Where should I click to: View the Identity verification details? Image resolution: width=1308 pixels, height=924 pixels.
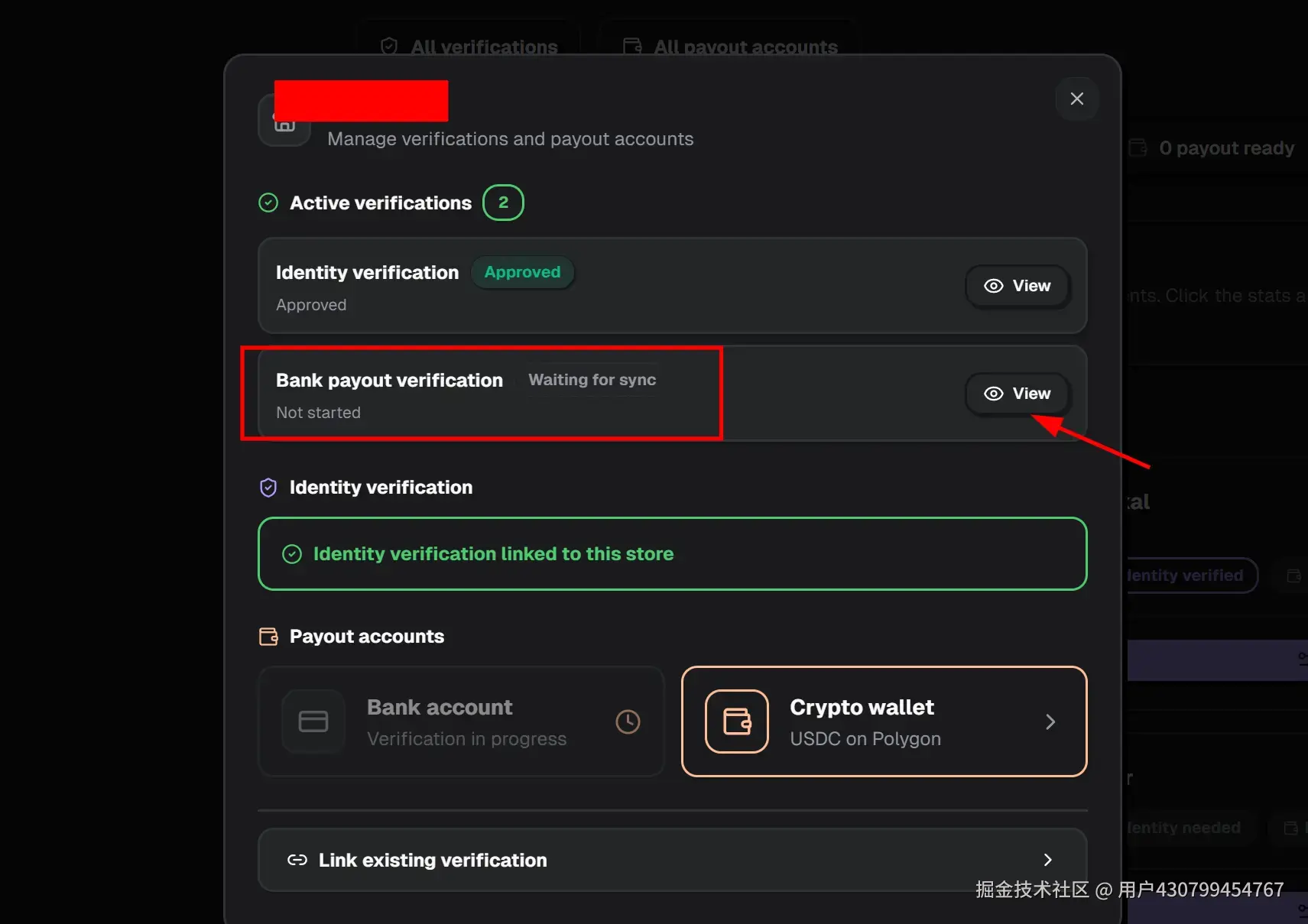coord(1017,286)
